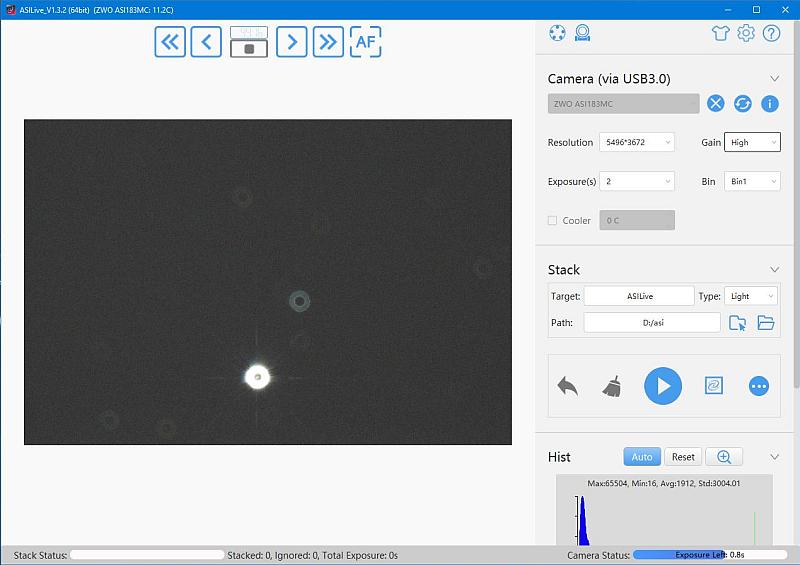This screenshot has width=800, height=565.
Task: Open the ZWO ASI183MC camera dropdown
Action: point(623,104)
